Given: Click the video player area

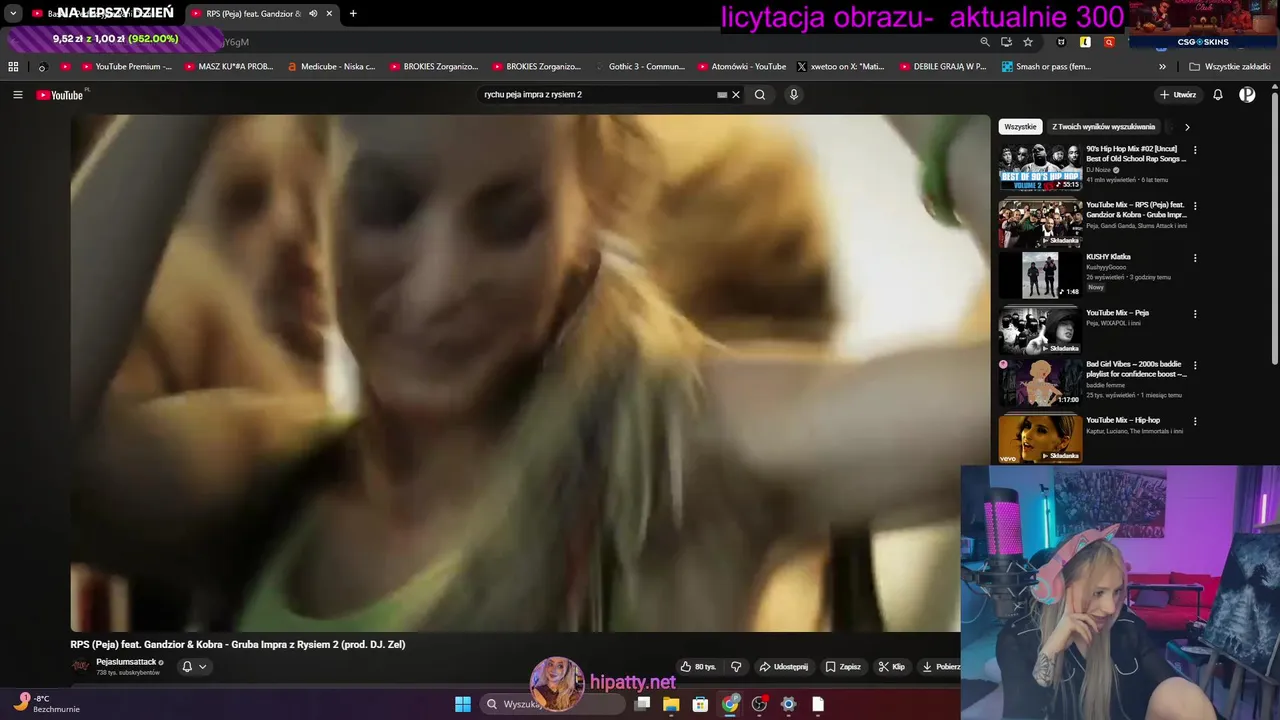Looking at the screenshot, I should point(530,372).
